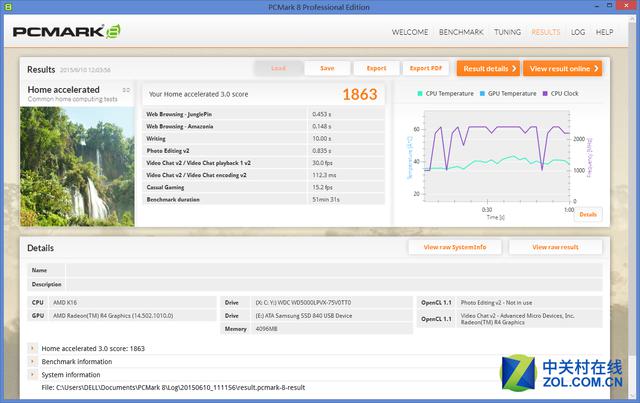The height and width of the screenshot is (403, 640).
Task: Click the expand icon beside Home accelerated
Action: (x=126, y=90)
